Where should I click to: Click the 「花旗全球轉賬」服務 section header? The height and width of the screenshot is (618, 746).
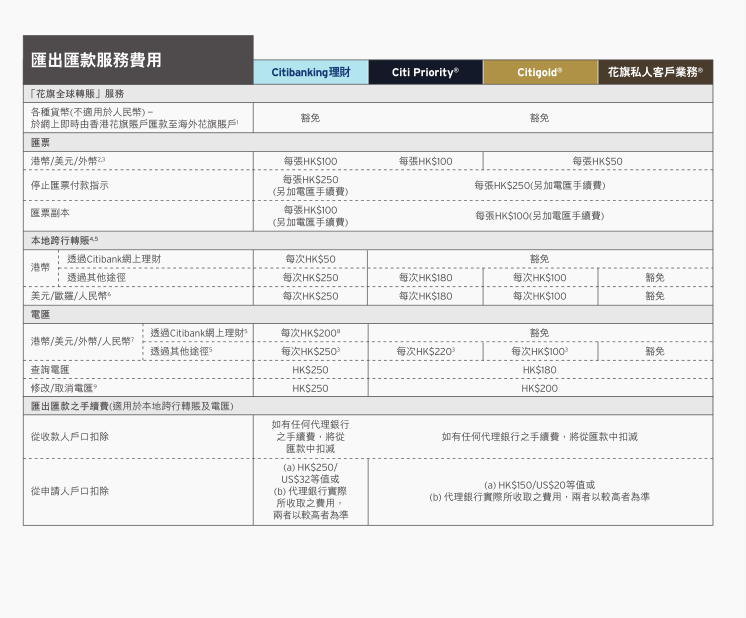click(77, 93)
